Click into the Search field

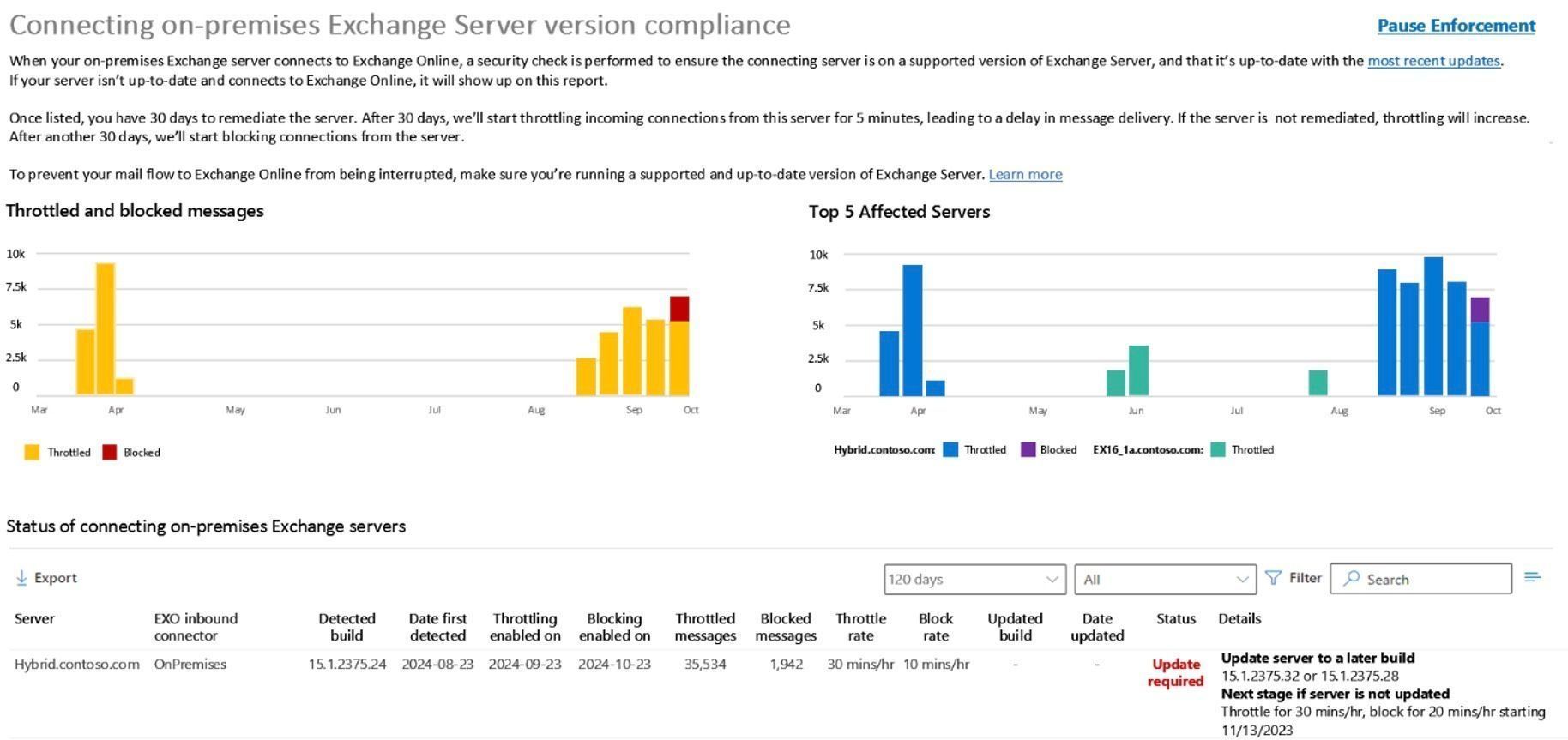1421,579
